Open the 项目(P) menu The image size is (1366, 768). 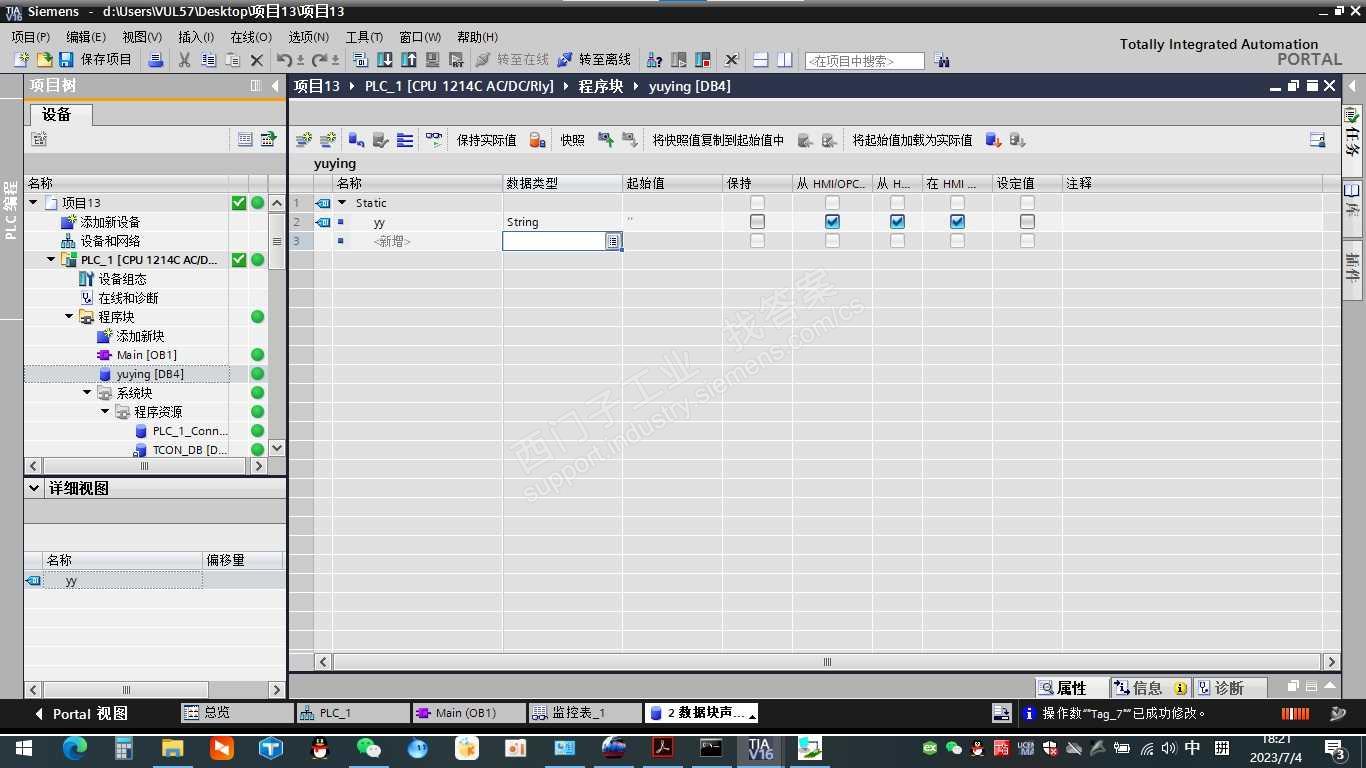[31, 37]
